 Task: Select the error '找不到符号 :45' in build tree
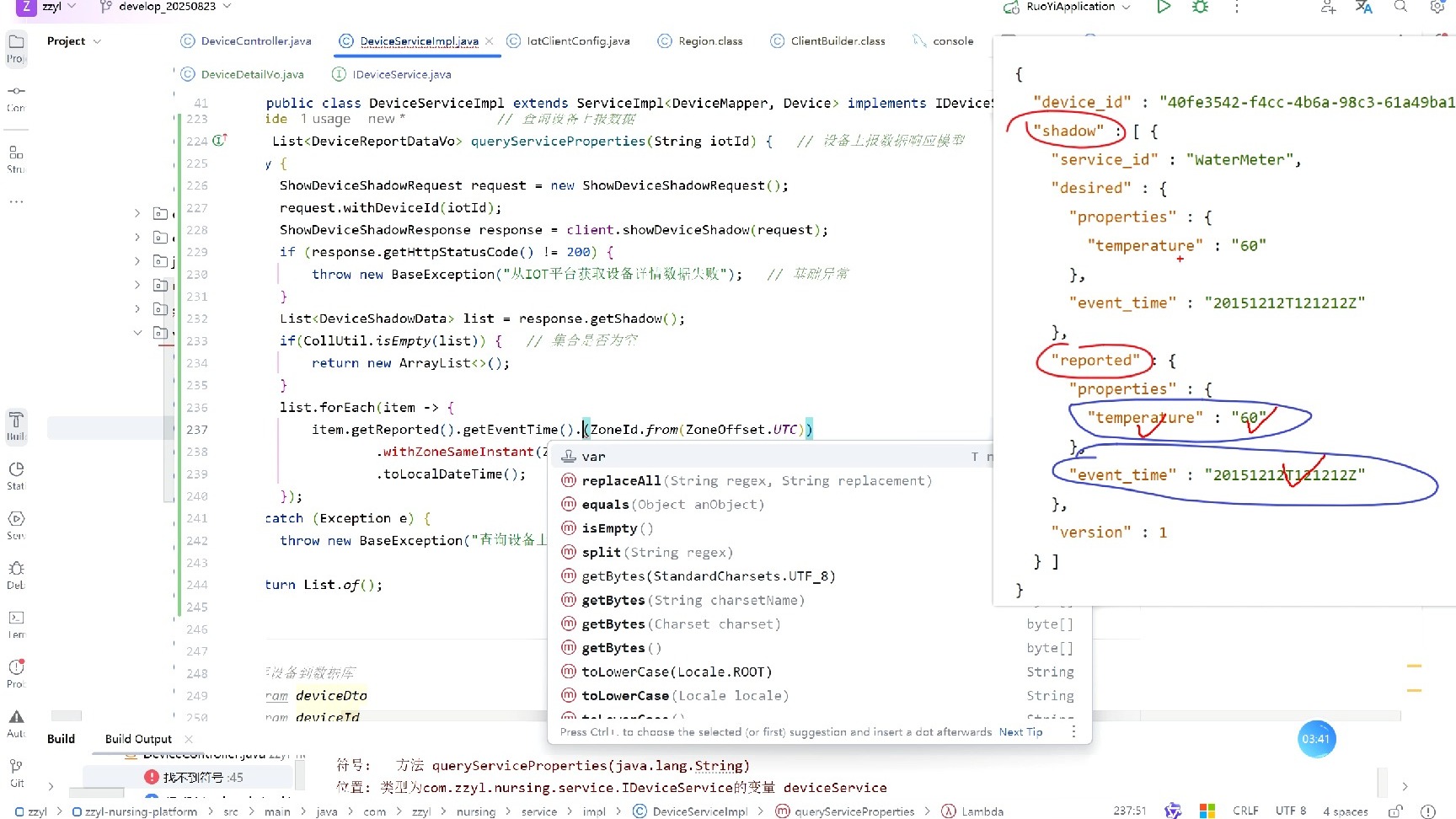[x=194, y=777]
